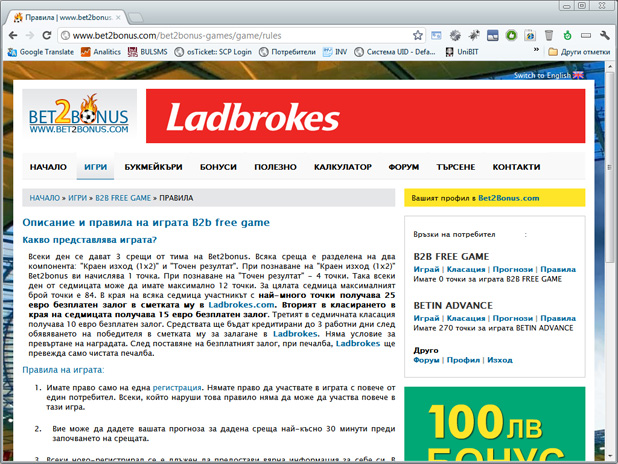Click Прогнози under B2B FREE GAME
Viewport: 618px width, 464px height.
pos(512,269)
